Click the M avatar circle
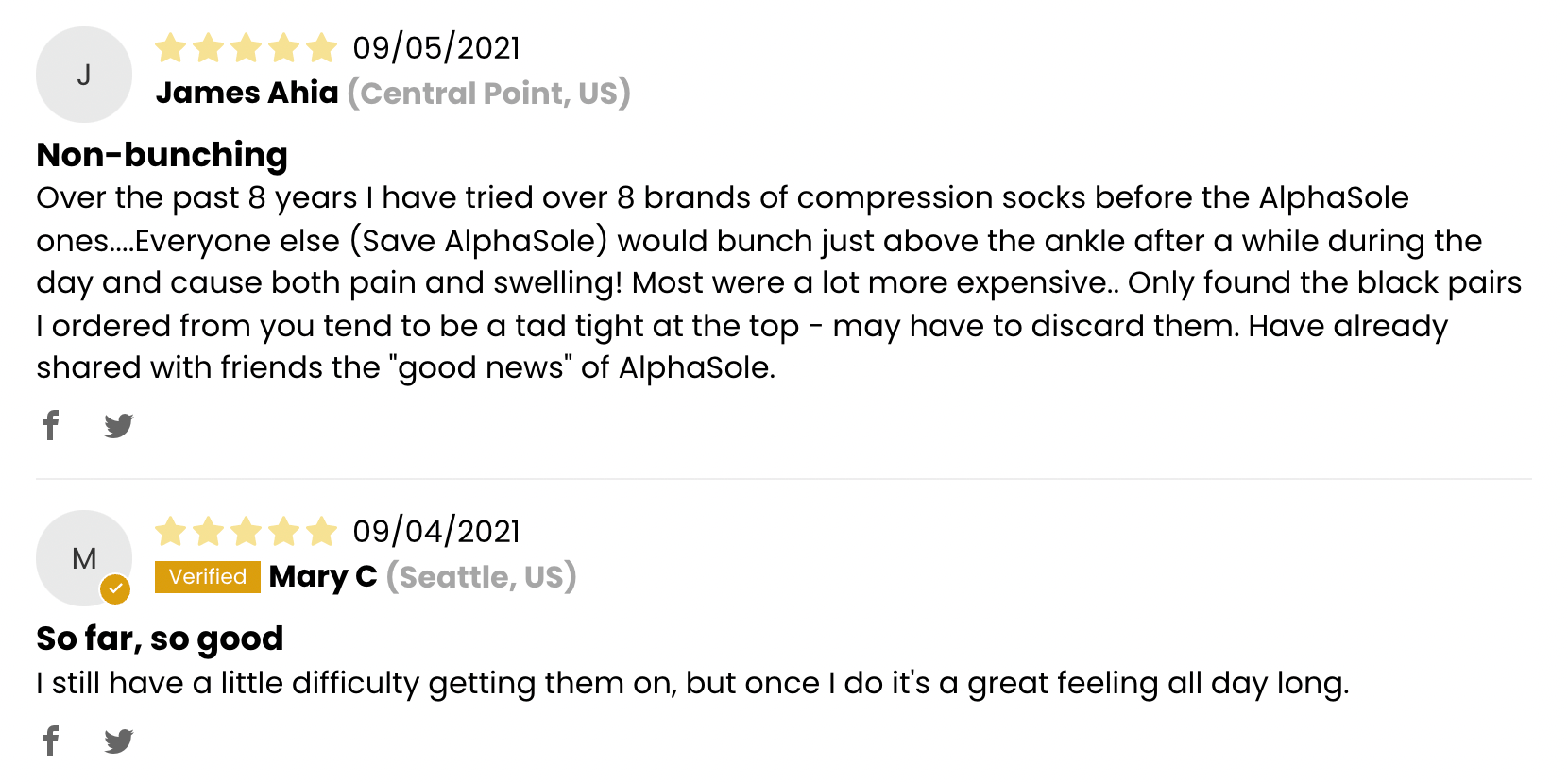Viewport: 1568px width, 784px height. pyautogui.click(x=84, y=558)
